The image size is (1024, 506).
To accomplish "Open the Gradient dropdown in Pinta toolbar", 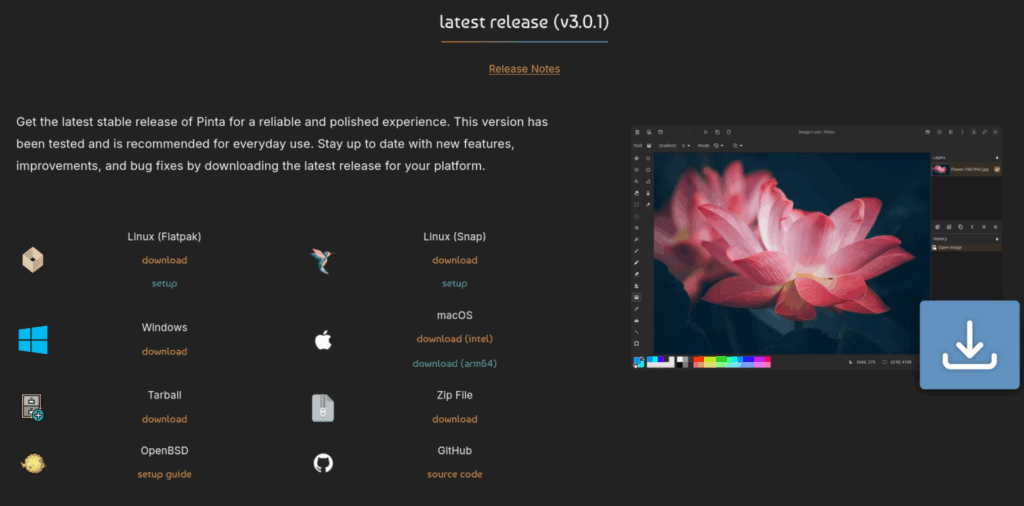I will [x=685, y=145].
